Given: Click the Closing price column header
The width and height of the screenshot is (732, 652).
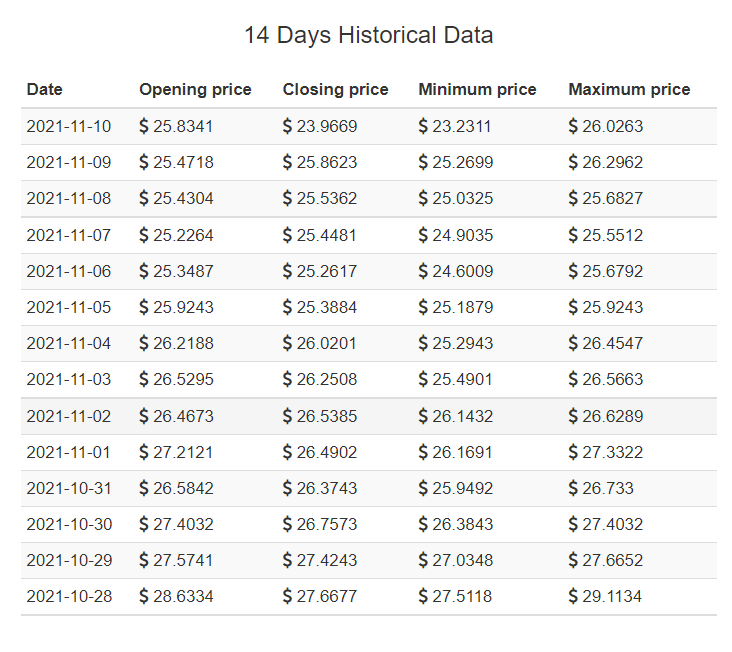Looking at the screenshot, I should (x=335, y=90).
